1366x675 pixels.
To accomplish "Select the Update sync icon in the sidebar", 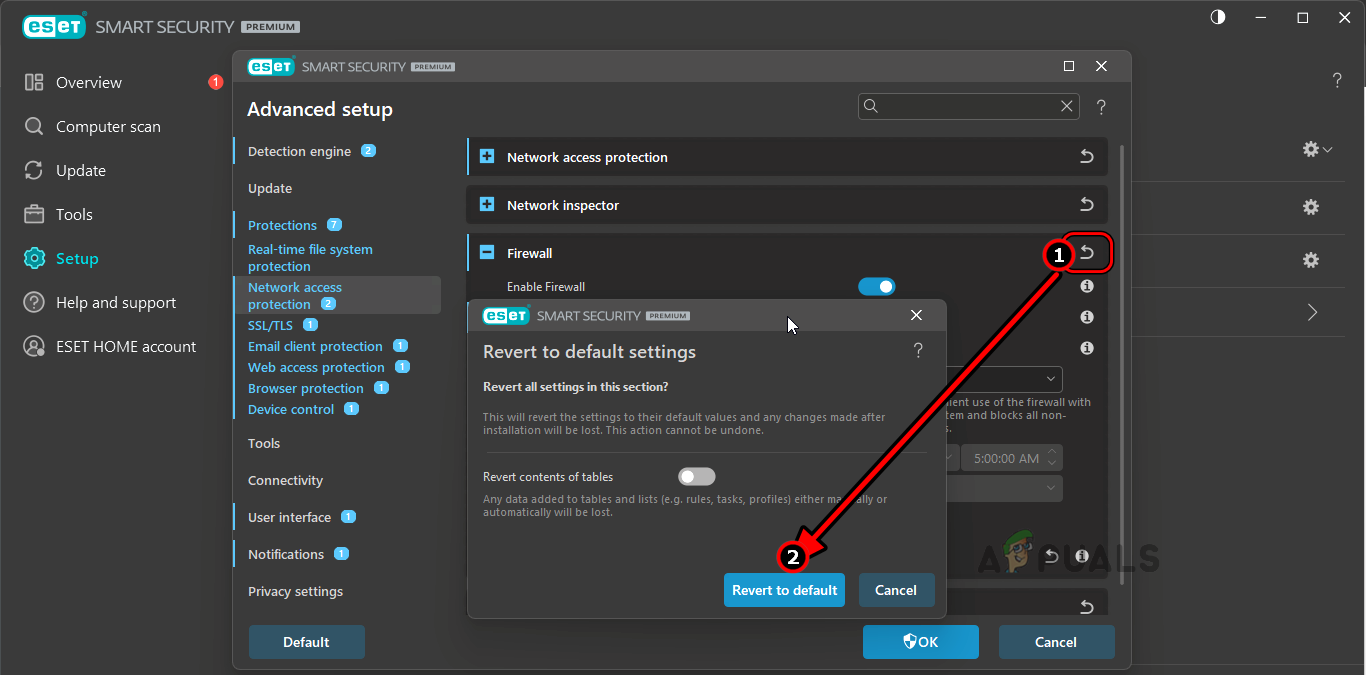I will [34, 170].
